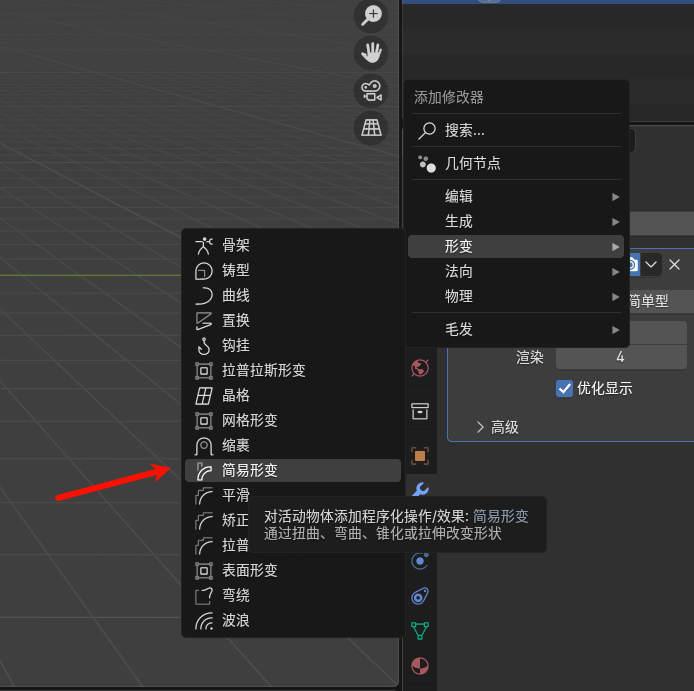This screenshot has height=691, width=694.
Task: Open the Collection properties archive box icon
Action: [420, 412]
